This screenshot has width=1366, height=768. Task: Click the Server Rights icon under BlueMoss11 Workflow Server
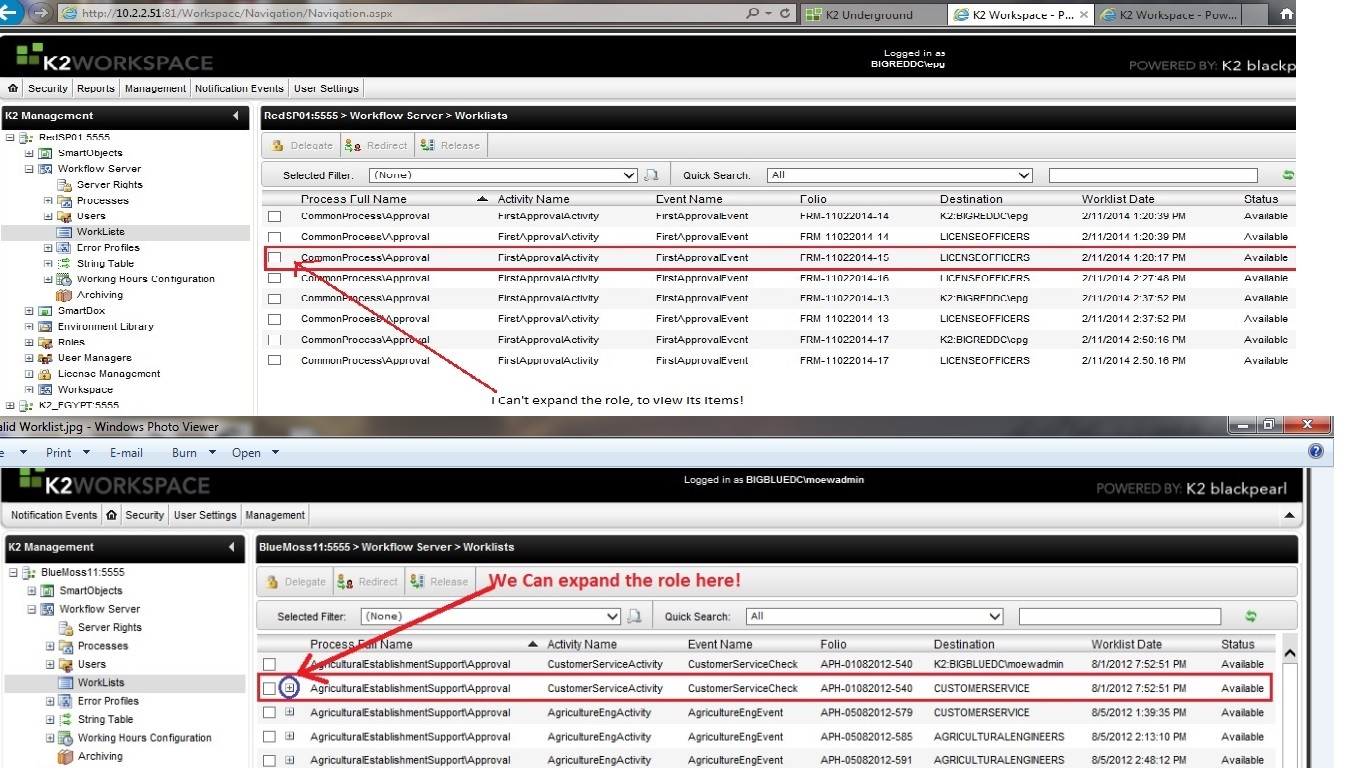[x=67, y=628]
